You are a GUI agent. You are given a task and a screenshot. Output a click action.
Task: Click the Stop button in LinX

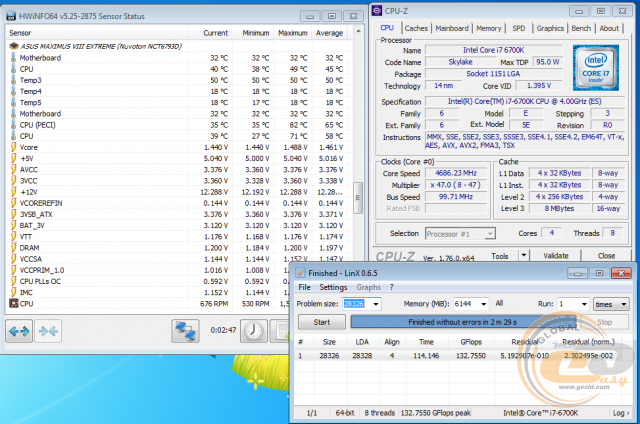(604, 322)
